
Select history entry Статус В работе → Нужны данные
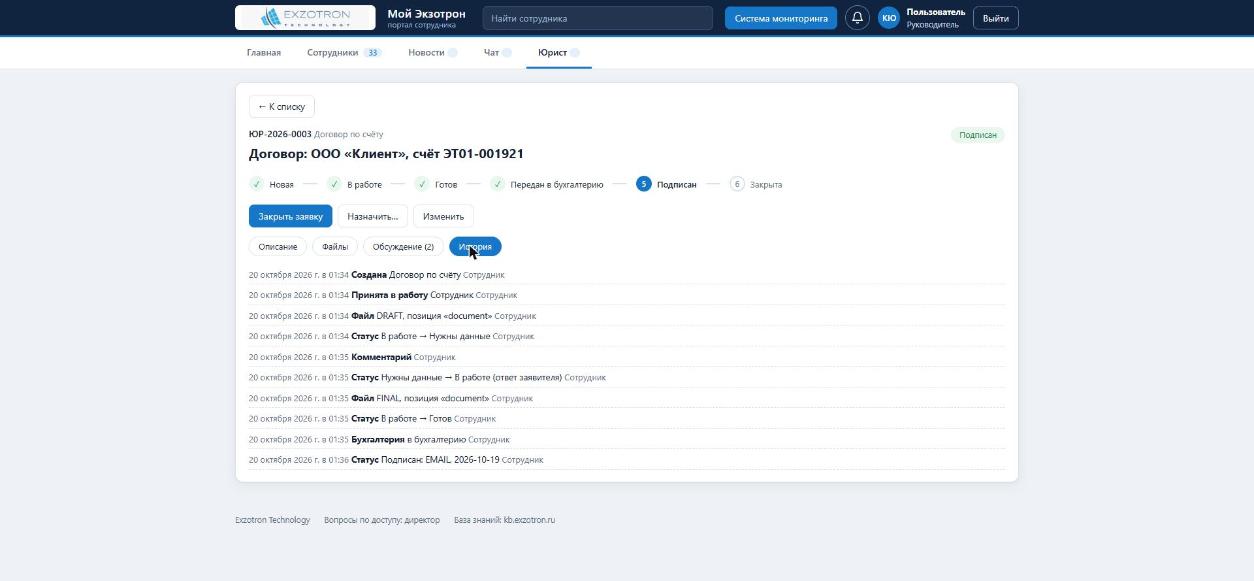click(627, 336)
